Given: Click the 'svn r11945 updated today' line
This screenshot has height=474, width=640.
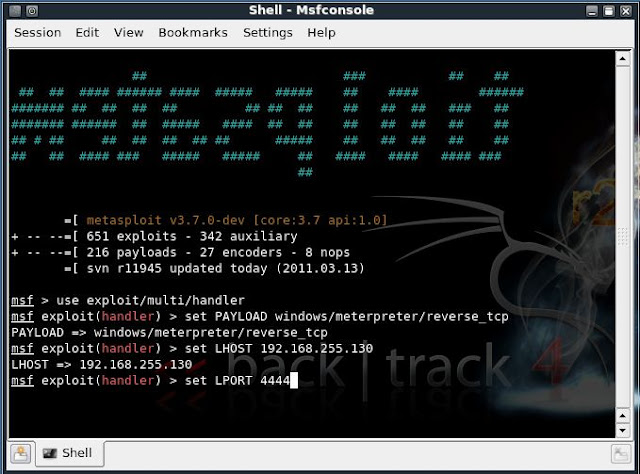Looking at the screenshot, I should [x=214, y=268].
